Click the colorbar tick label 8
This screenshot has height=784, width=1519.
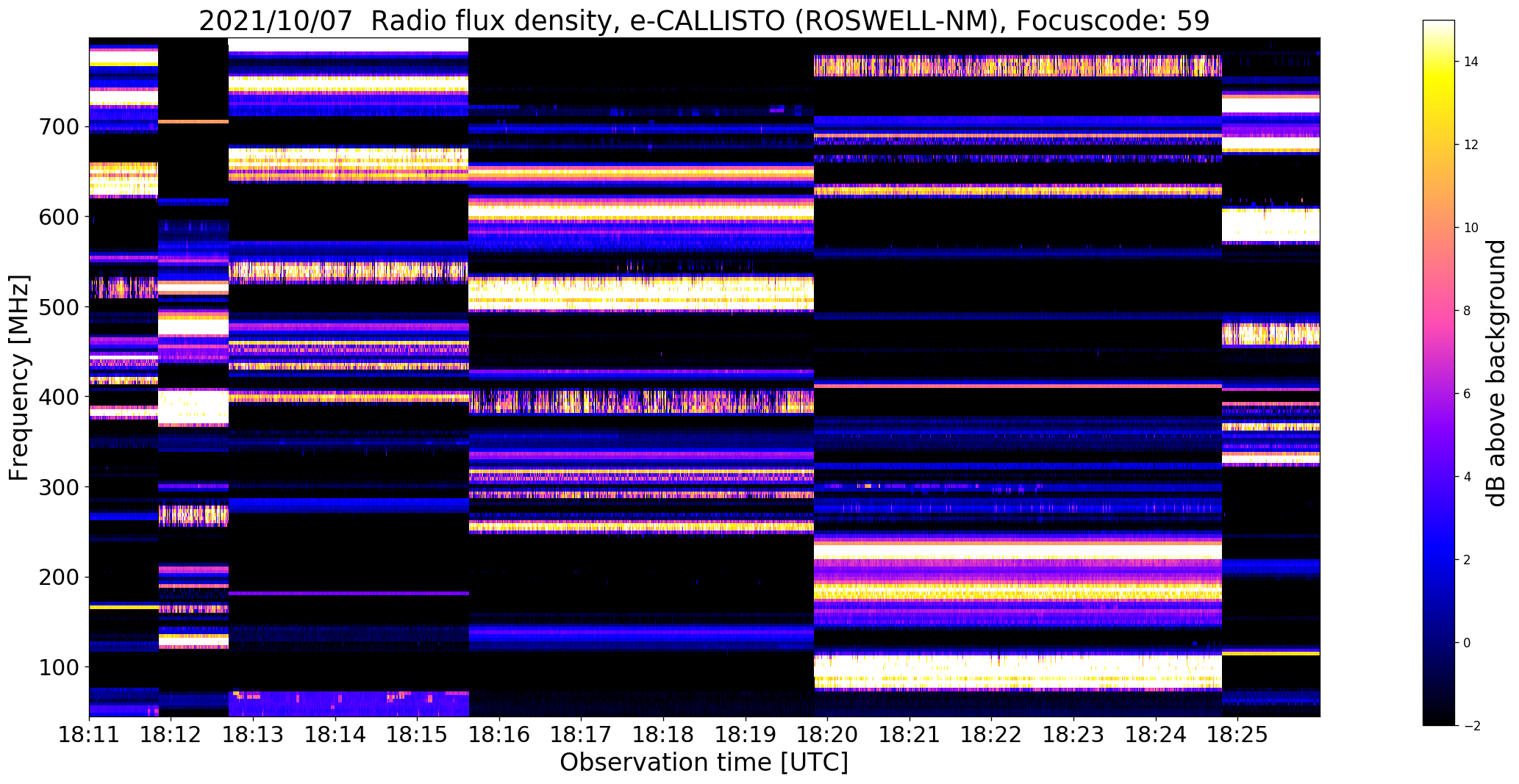pyautogui.click(x=1468, y=311)
